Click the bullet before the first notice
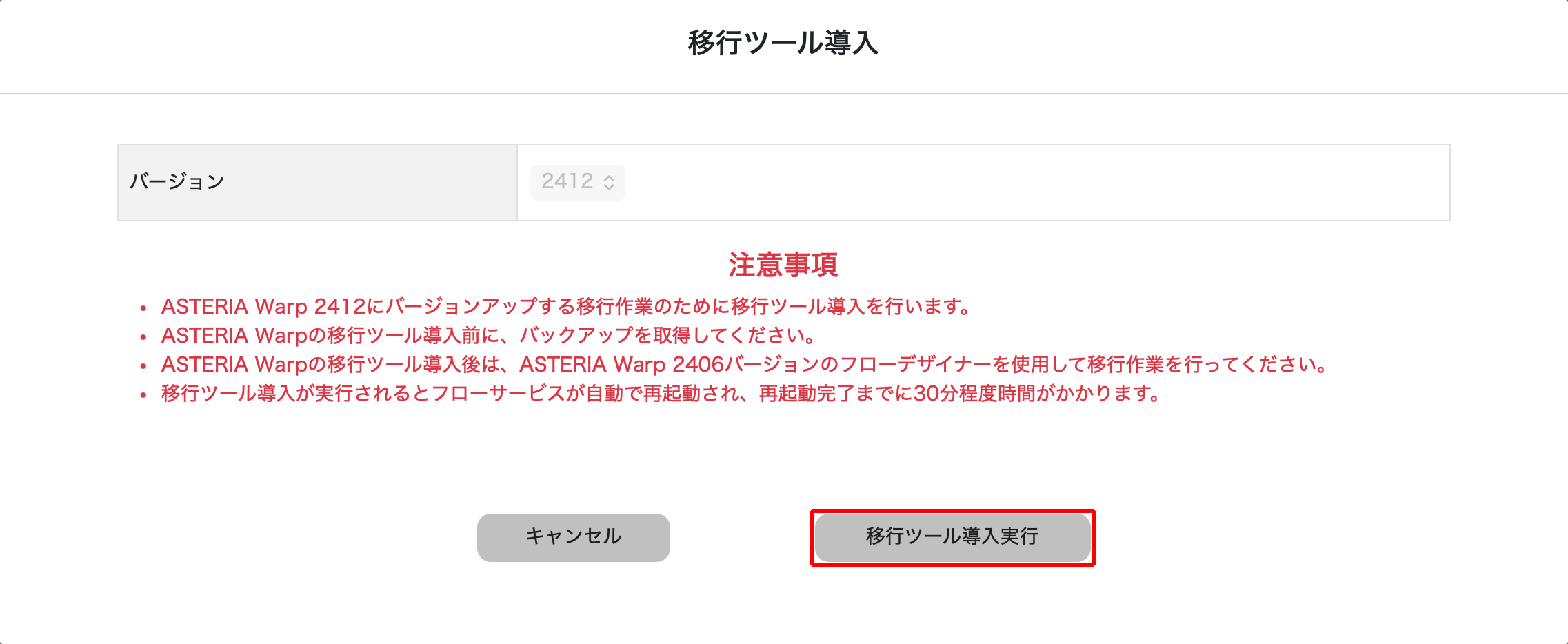The width and height of the screenshot is (1568, 644). click(x=143, y=308)
